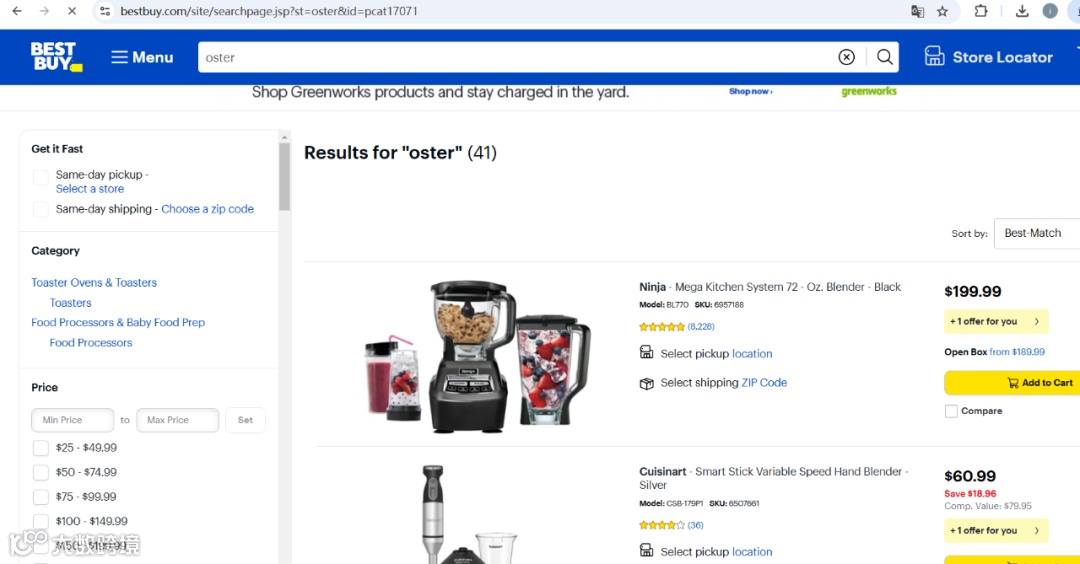Bookmark this page with the star icon

coord(942,11)
